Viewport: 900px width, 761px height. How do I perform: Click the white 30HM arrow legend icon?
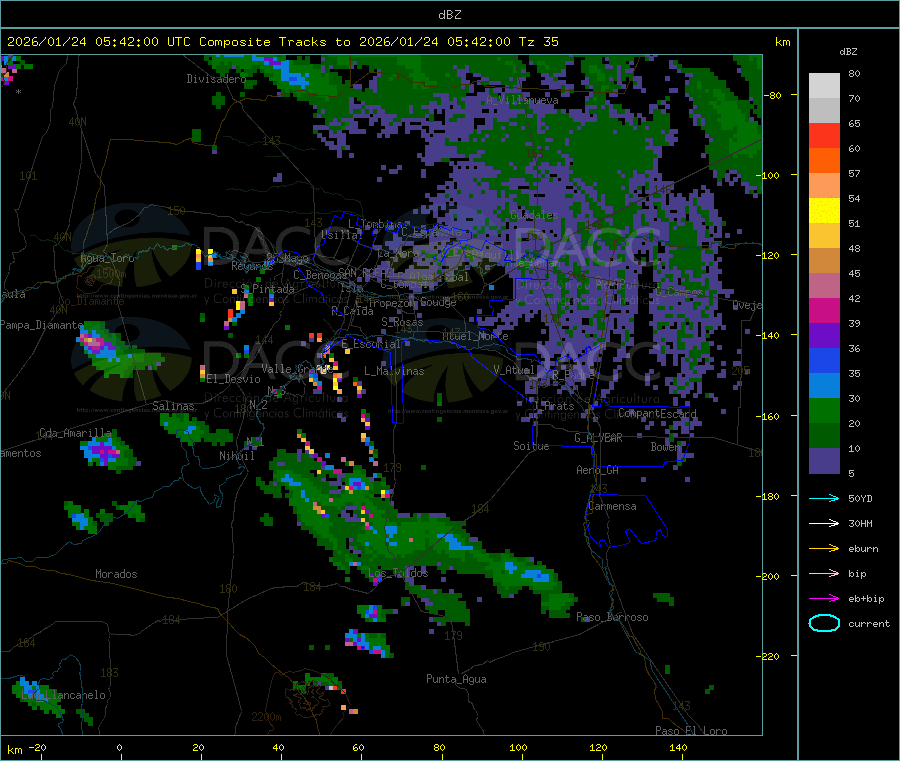click(x=824, y=523)
